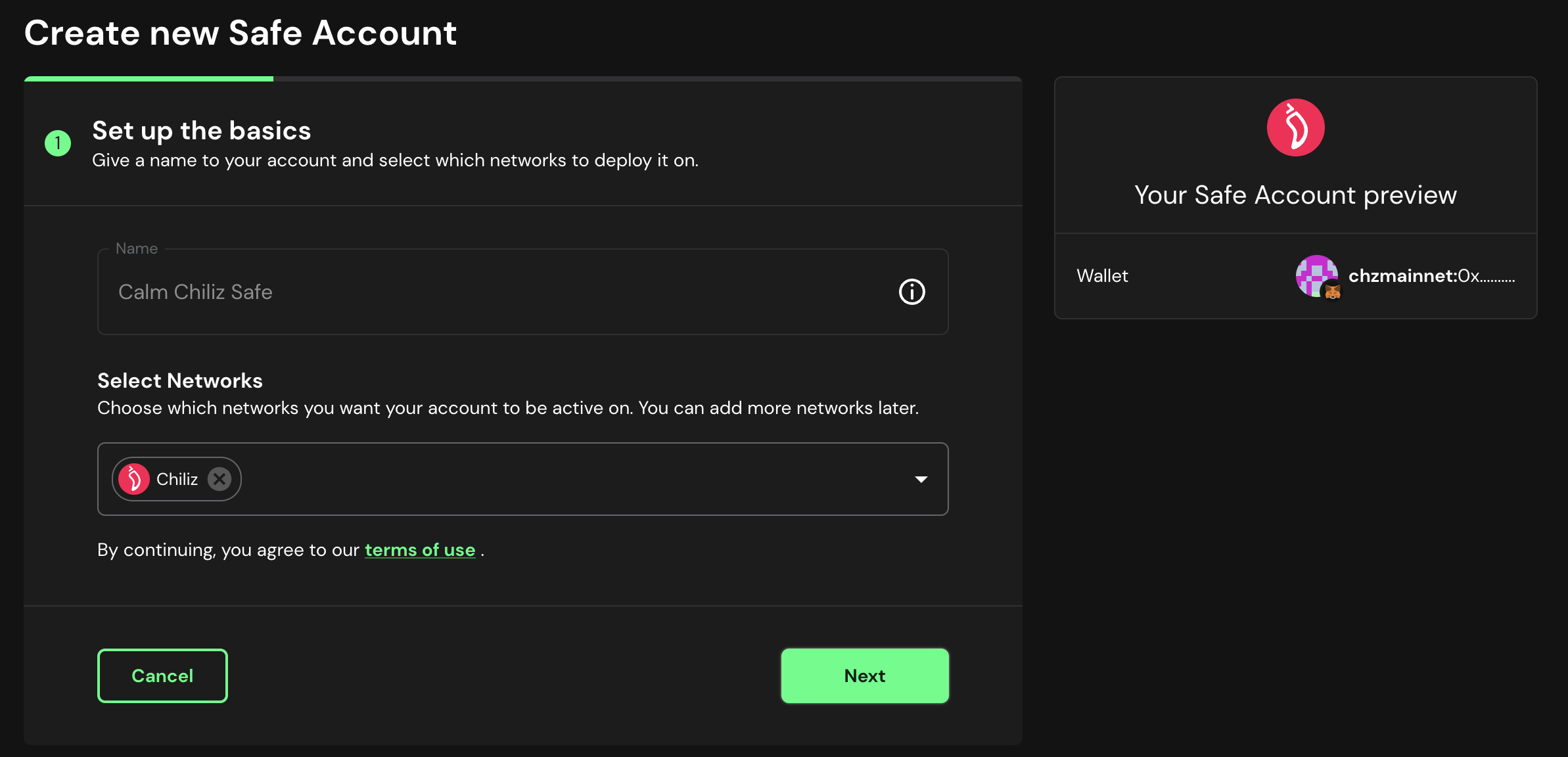Expand the networks dropdown arrow

[x=921, y=479]
